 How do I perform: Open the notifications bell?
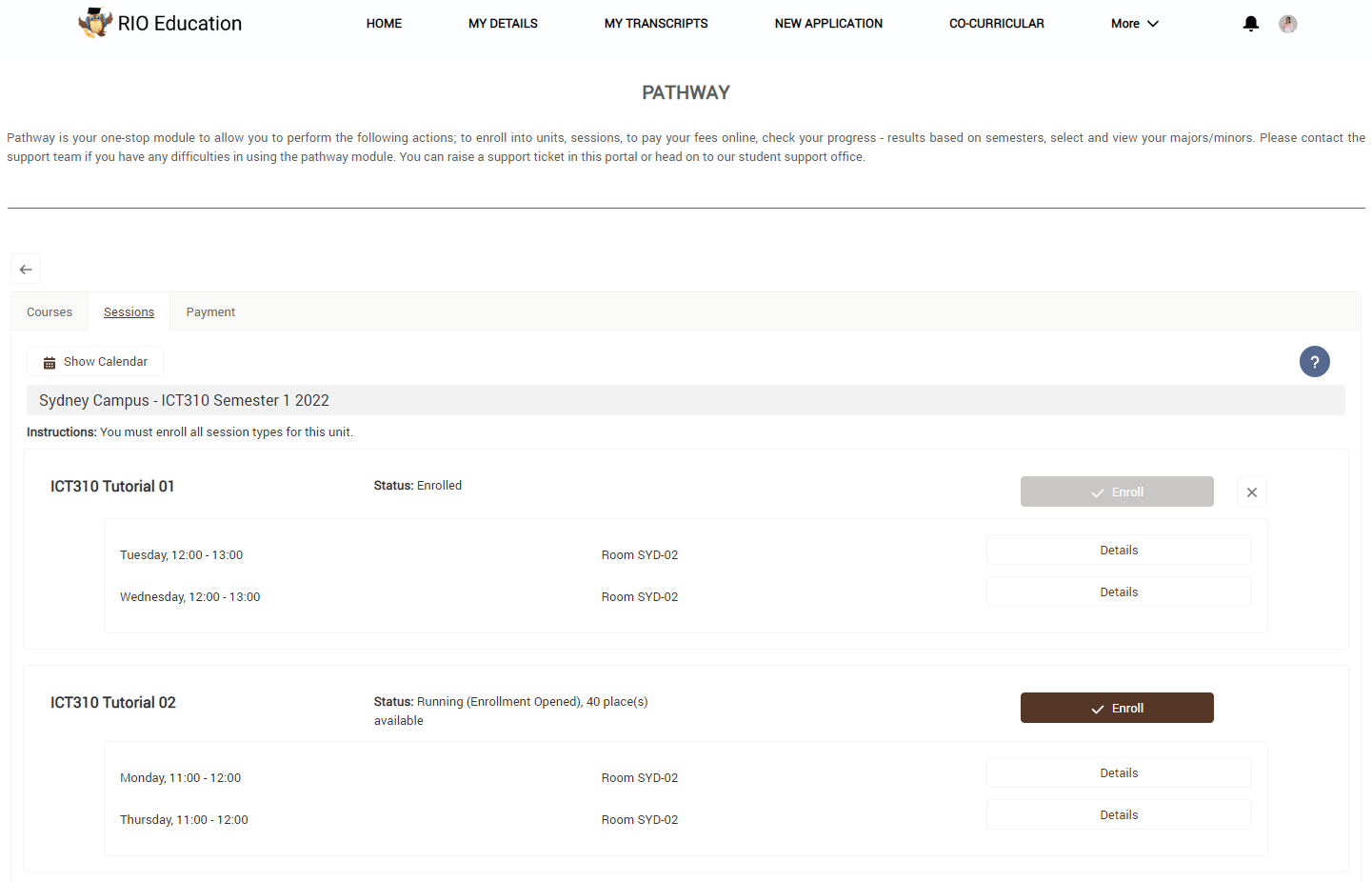coord(1251,24)
